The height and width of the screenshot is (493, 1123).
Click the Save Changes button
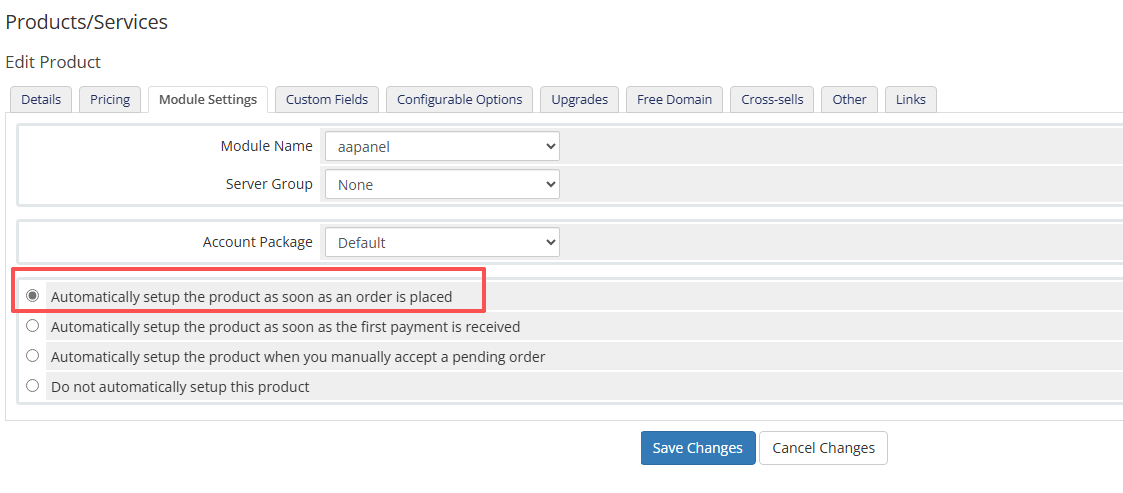tap(697, 448)
